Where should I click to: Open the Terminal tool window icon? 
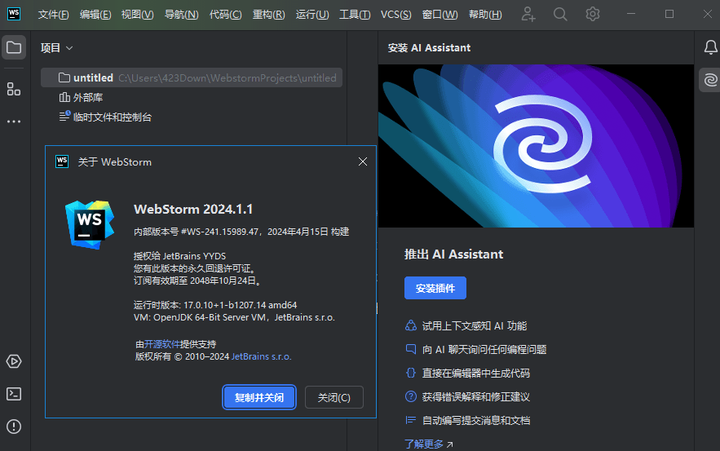(14, 394)
